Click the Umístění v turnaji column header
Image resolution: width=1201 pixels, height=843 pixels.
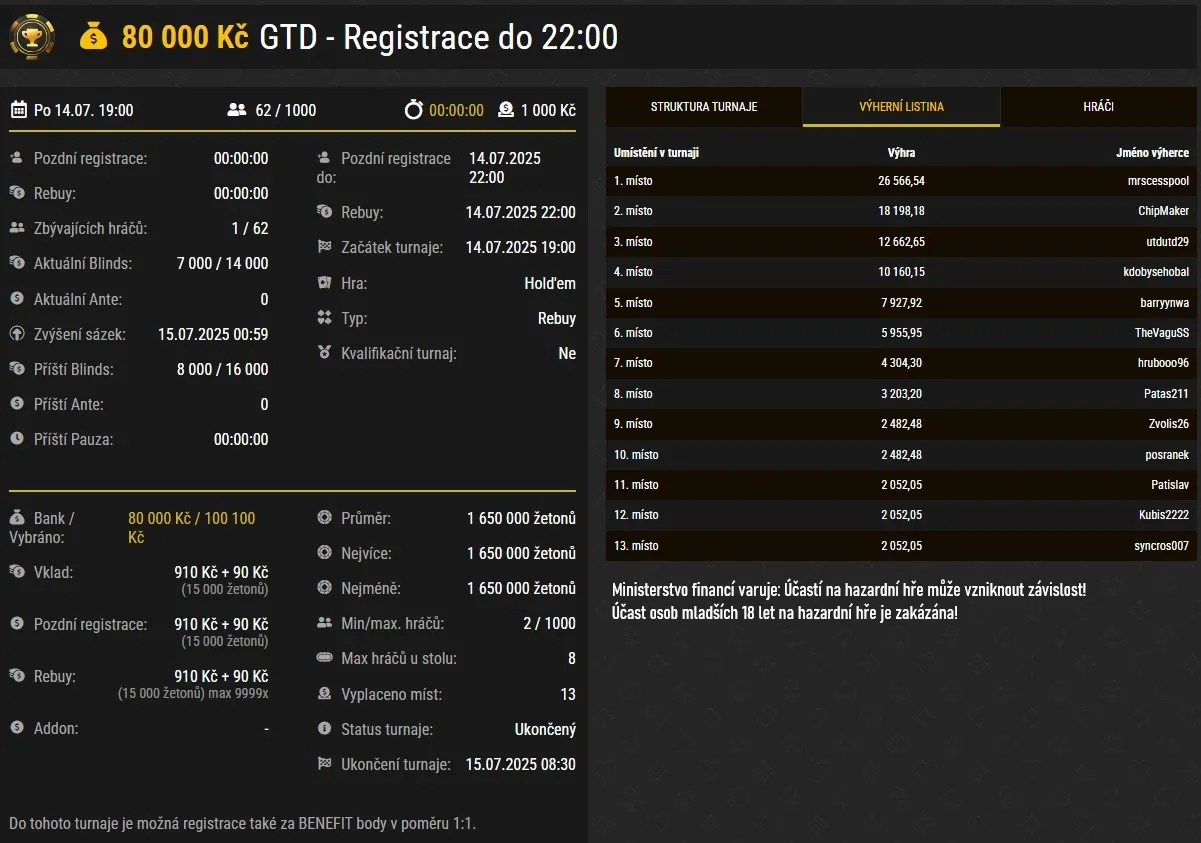tap(656, 153)
